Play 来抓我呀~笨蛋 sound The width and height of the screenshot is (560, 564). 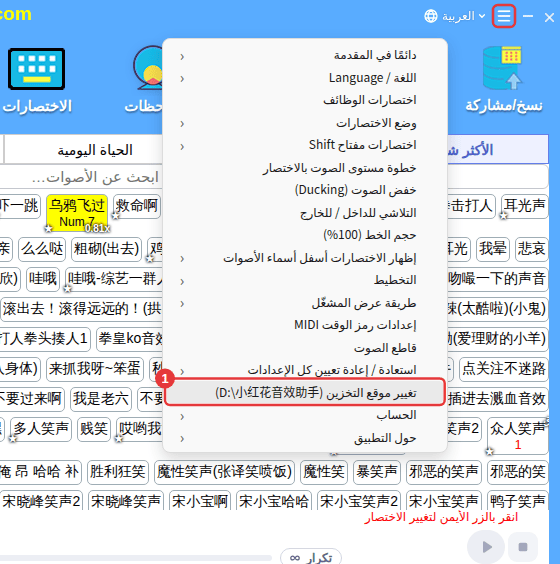click(x=95, y=369)
